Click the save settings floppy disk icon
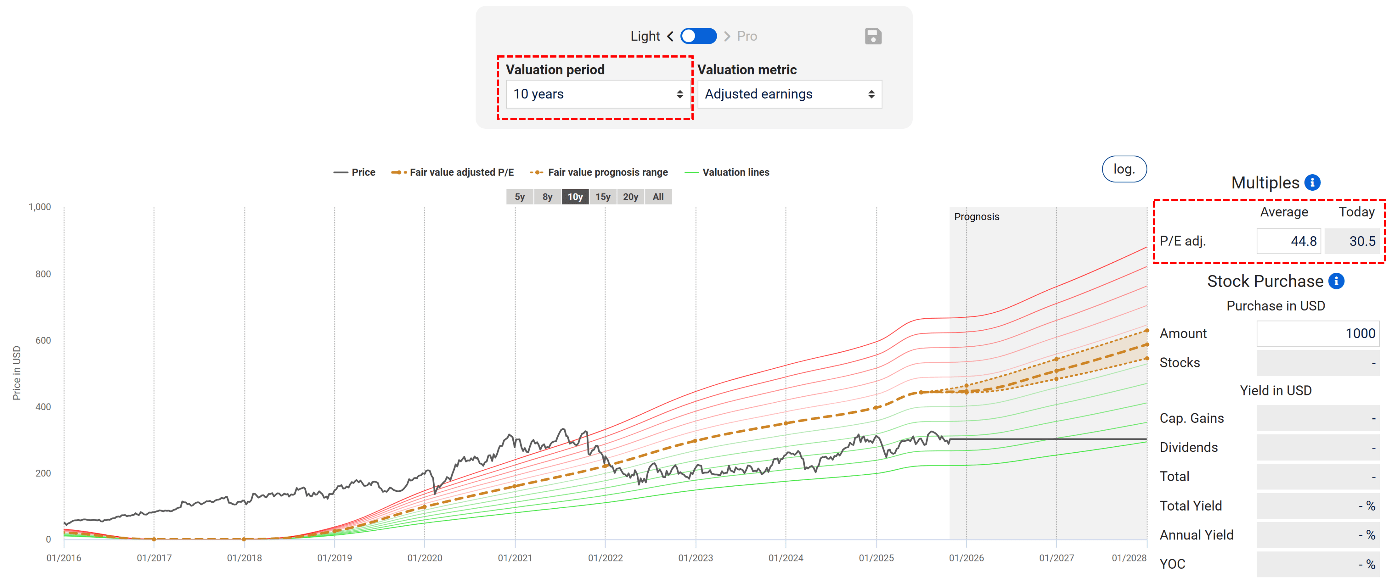The image size is (1386, 581). 872,36
